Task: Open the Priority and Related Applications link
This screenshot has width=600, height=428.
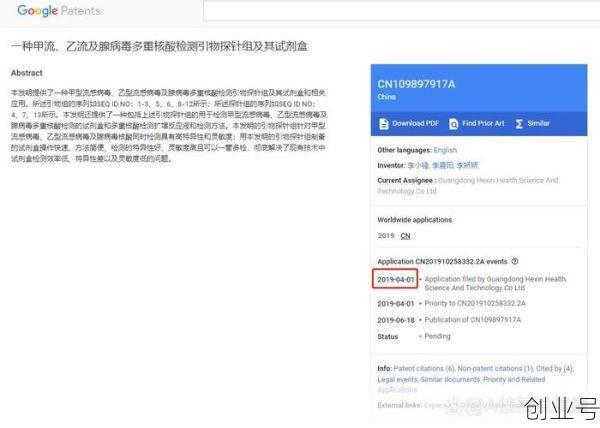Action: click(461, 384)
